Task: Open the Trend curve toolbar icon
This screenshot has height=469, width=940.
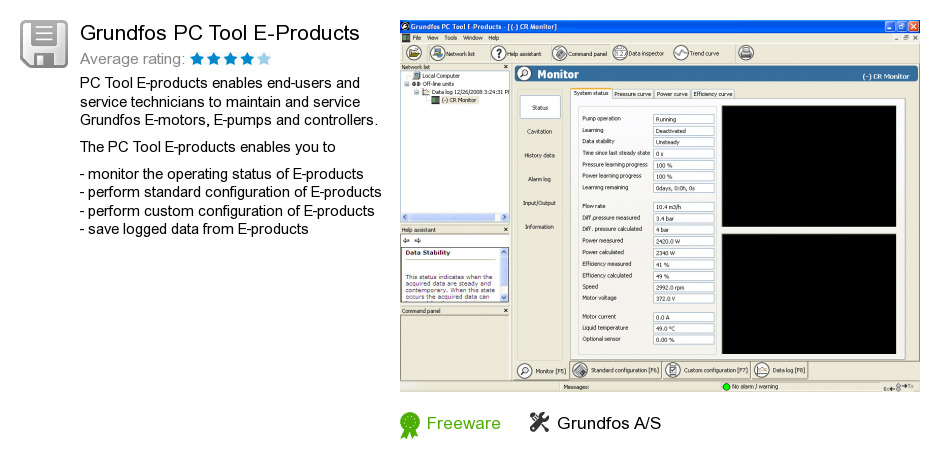Action: pos(680,53)
